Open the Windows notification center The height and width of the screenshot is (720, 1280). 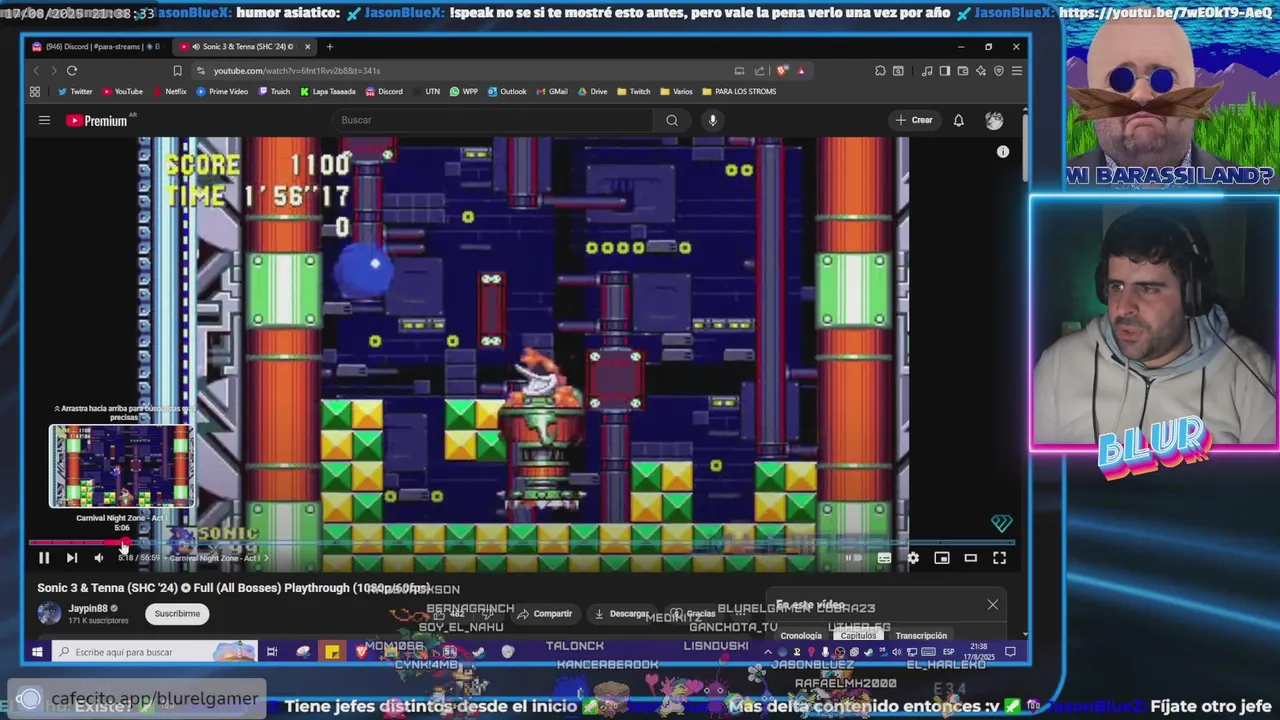click(1011, 652)
